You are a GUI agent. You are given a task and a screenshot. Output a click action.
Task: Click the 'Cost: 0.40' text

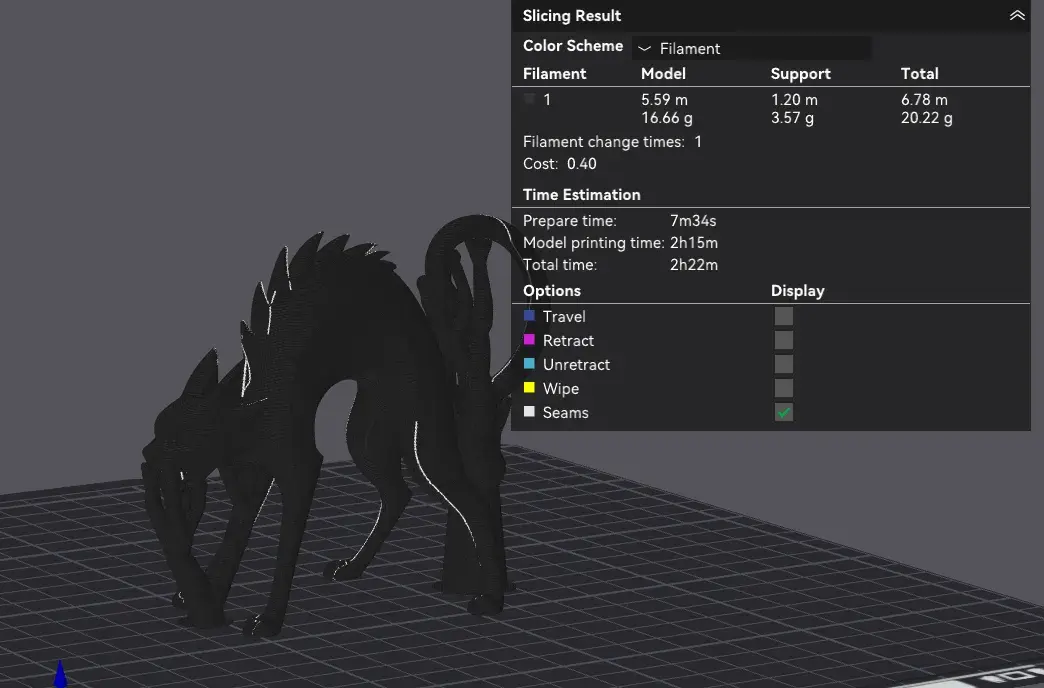click(x=560, y=164)
